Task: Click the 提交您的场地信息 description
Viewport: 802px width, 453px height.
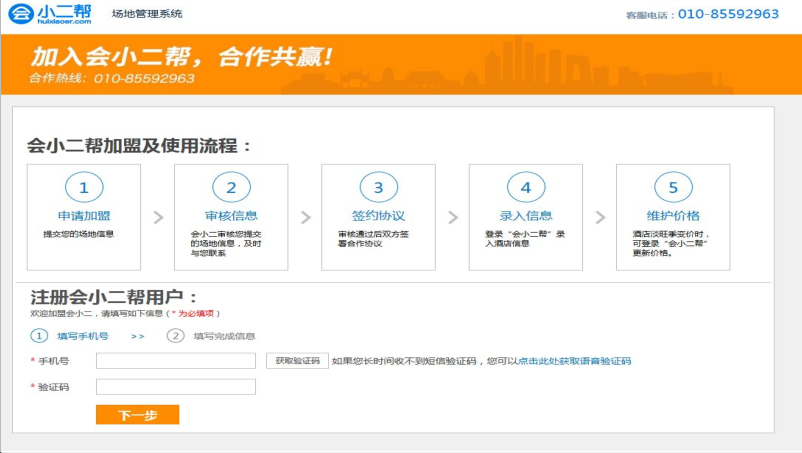Action: coord(79,234)
